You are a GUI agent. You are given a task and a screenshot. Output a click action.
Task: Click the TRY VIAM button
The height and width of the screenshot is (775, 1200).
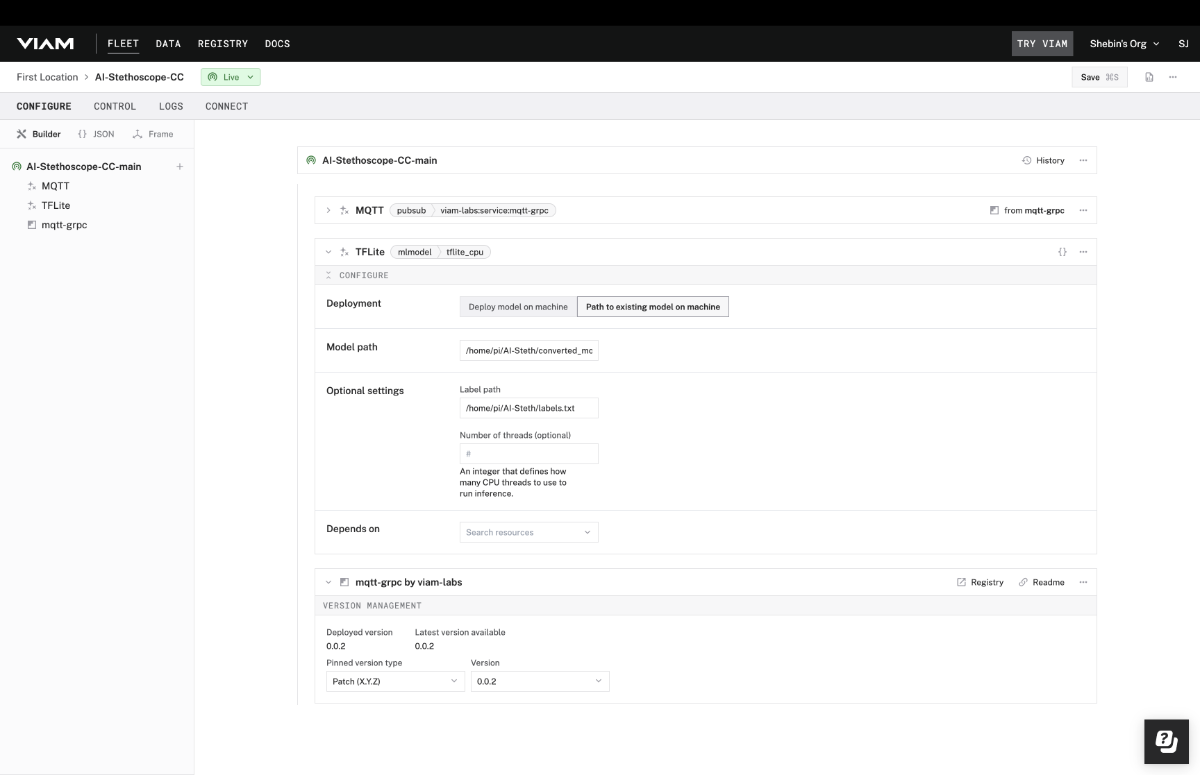point(1042,44)
